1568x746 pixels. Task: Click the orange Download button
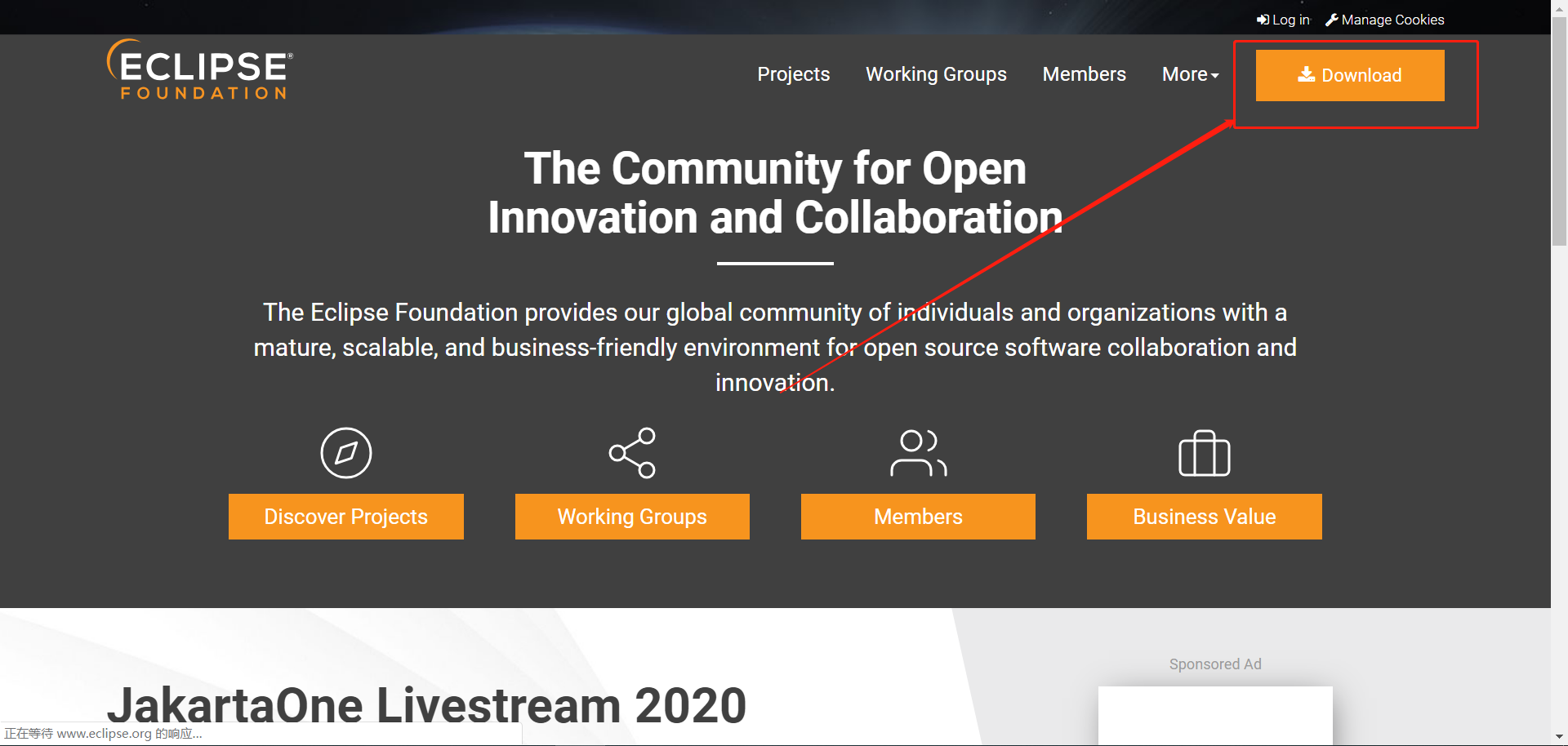(x=1350, y=75)
